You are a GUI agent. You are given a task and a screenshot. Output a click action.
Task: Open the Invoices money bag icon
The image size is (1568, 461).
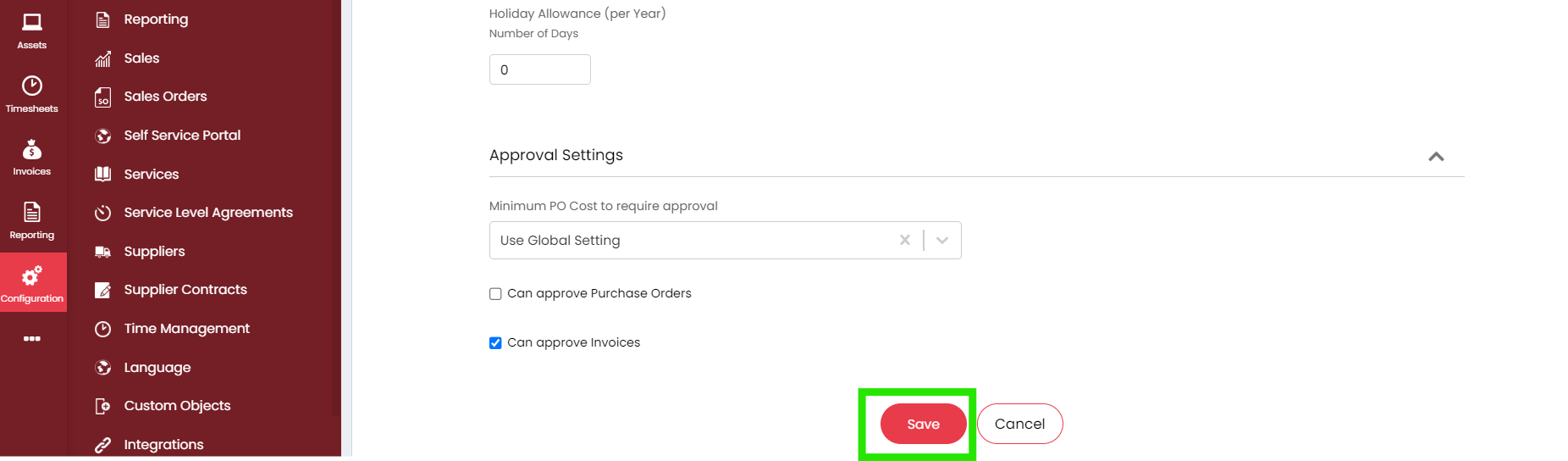32,149
